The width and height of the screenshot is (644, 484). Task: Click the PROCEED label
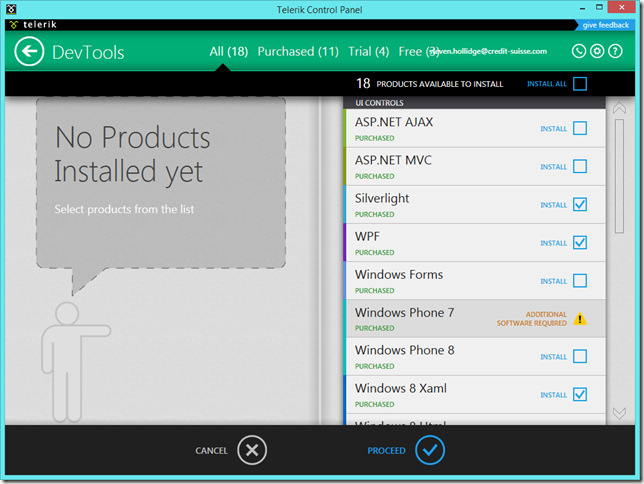pos(386,451)
